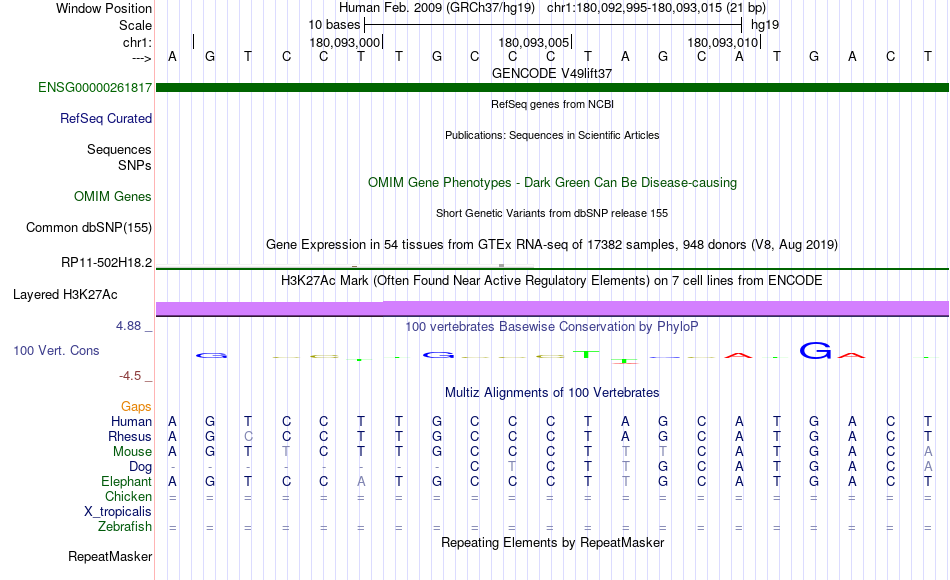Open the Layered H3K27Ac track label
The image size is (950, 580).
point(65,295)
